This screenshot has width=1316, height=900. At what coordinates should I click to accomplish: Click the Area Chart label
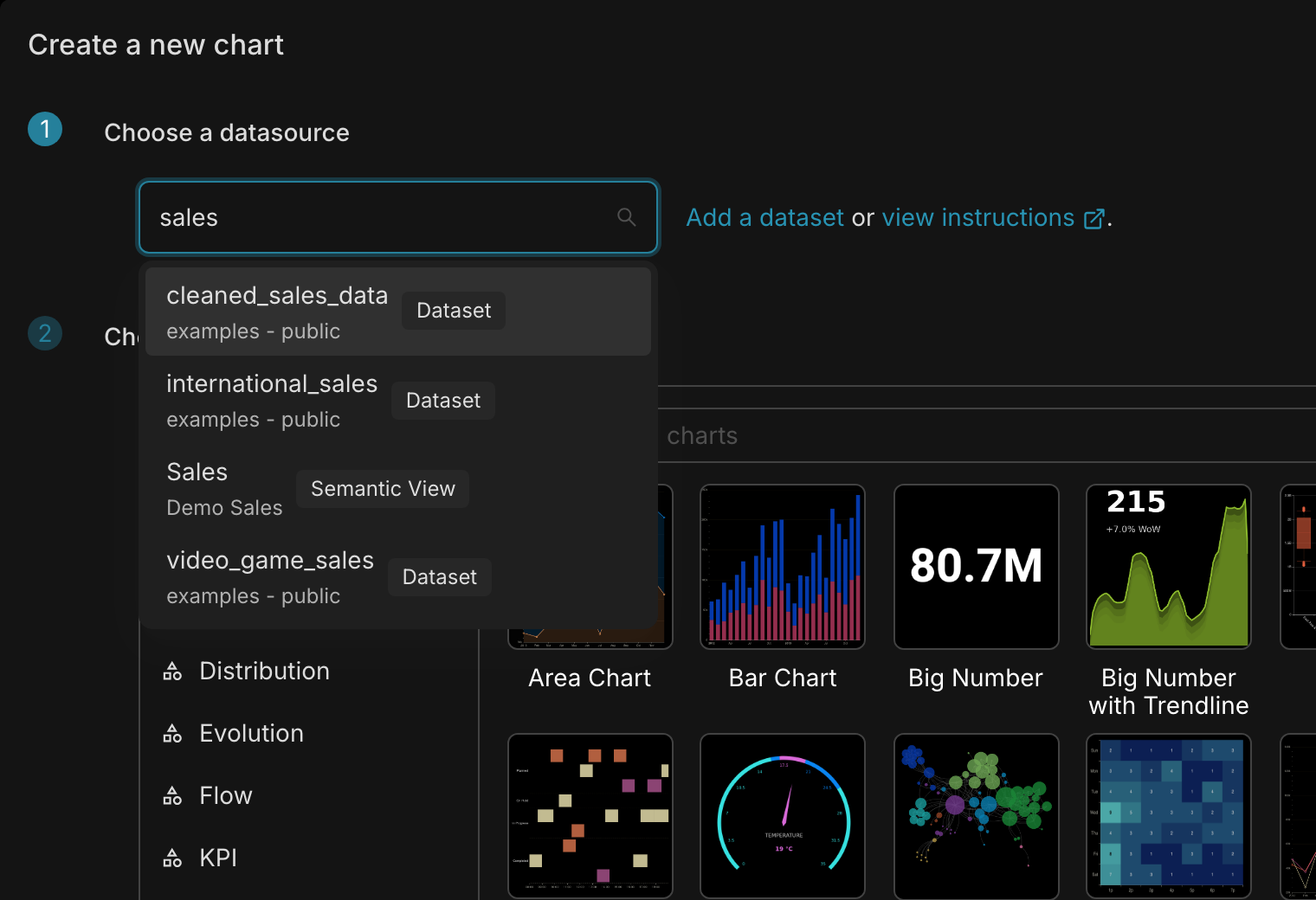pos(590,678)
